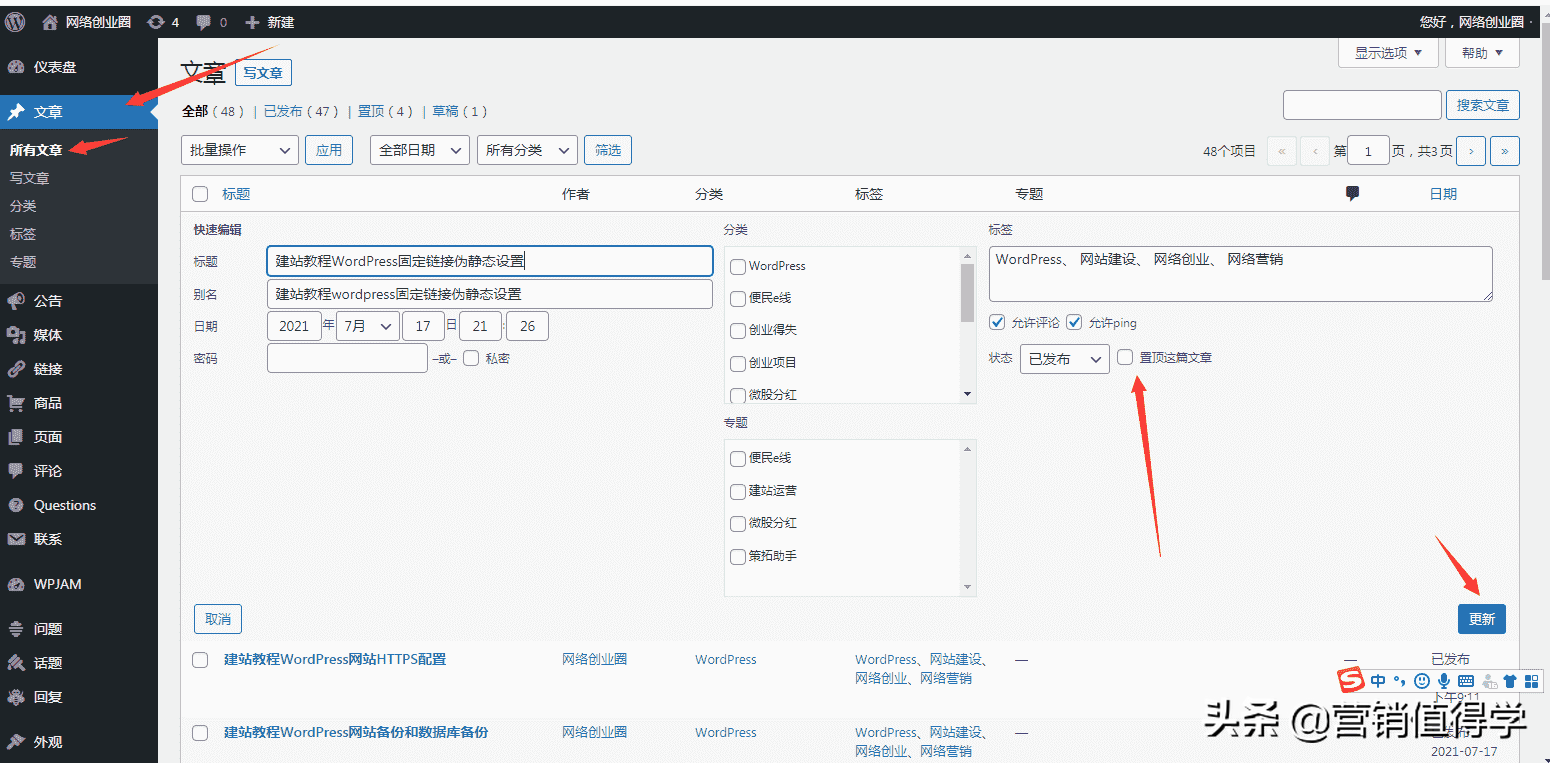Open the Questions sidebar icon
This screenshot has height=763, width=1550.
[16, 505]
